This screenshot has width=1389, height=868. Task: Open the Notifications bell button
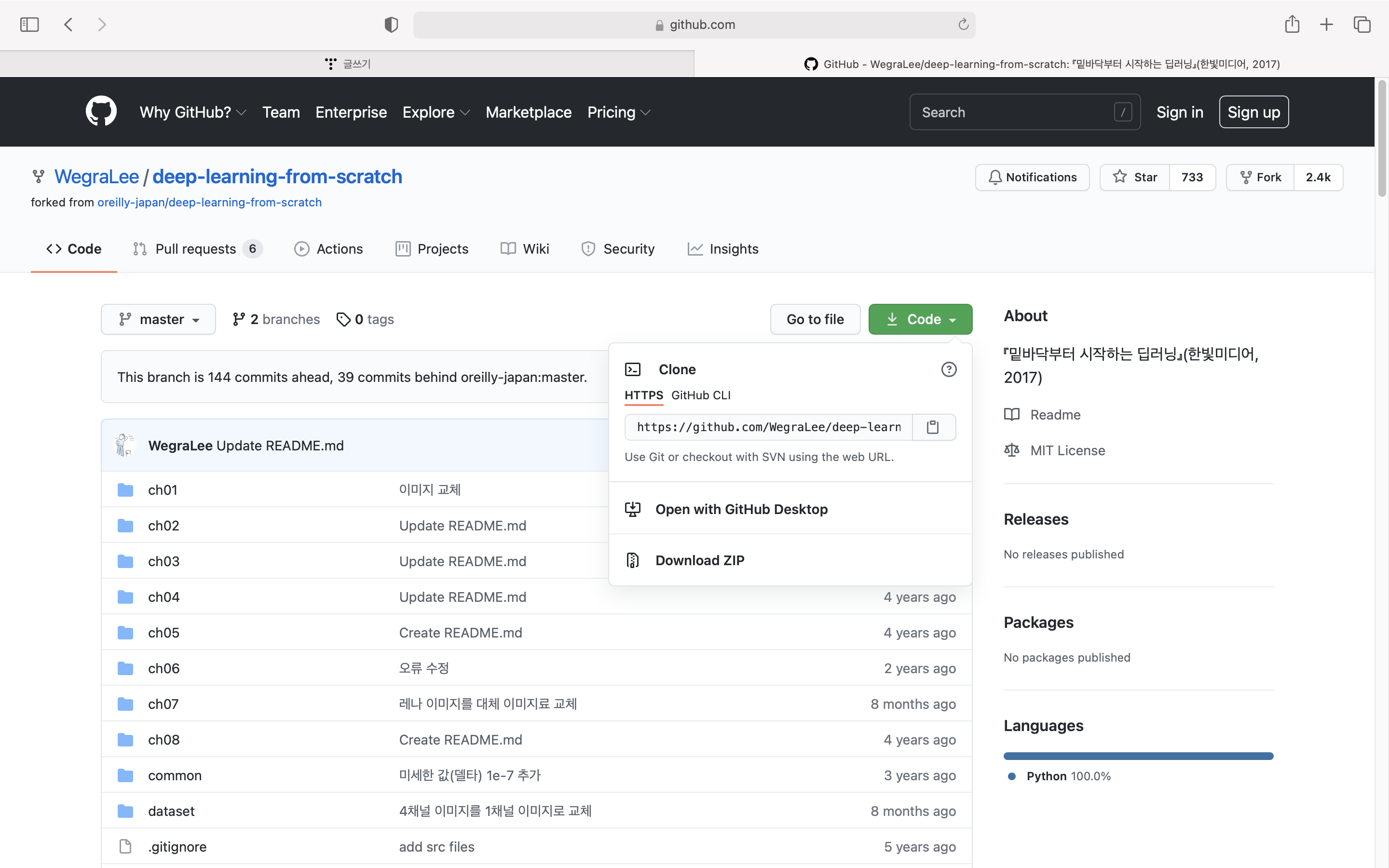point(1032,177)
